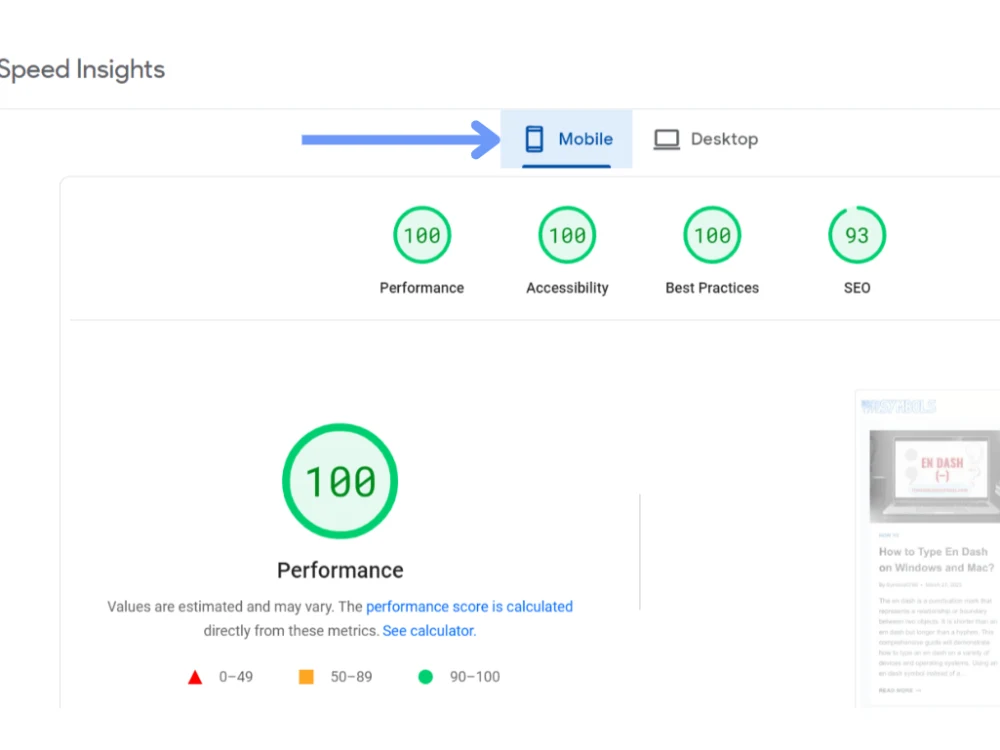The image size is (1000, 750).
Task: Click the orange square 50–89 legend icon
Action: click(x=306, y=677)
